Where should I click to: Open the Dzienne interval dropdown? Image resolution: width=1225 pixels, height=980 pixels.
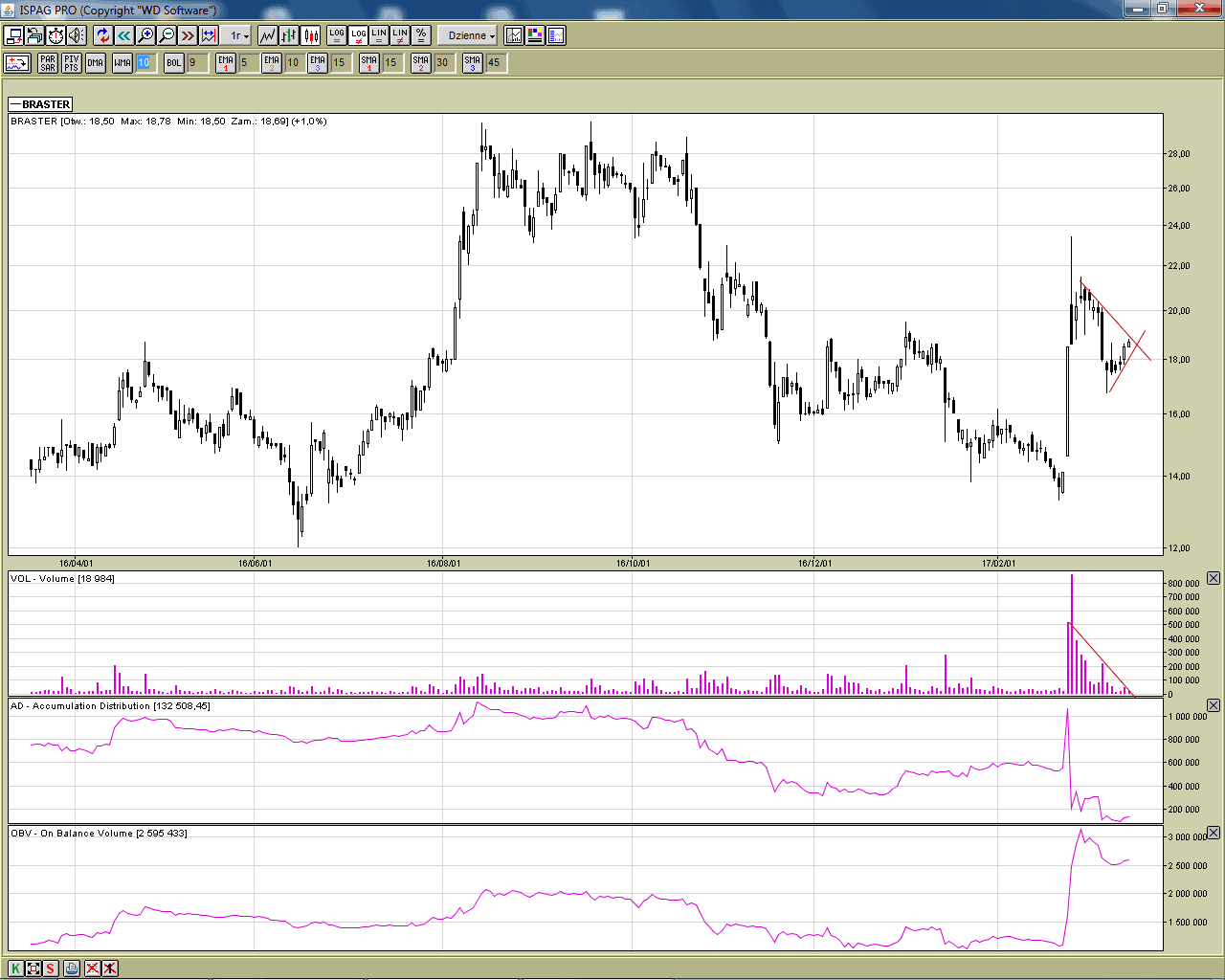pos(471,35)
